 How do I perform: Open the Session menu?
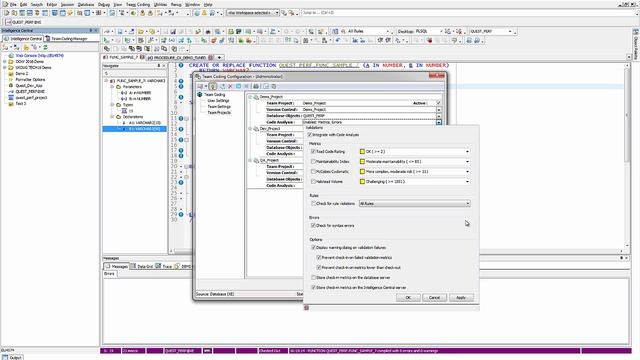67,4
